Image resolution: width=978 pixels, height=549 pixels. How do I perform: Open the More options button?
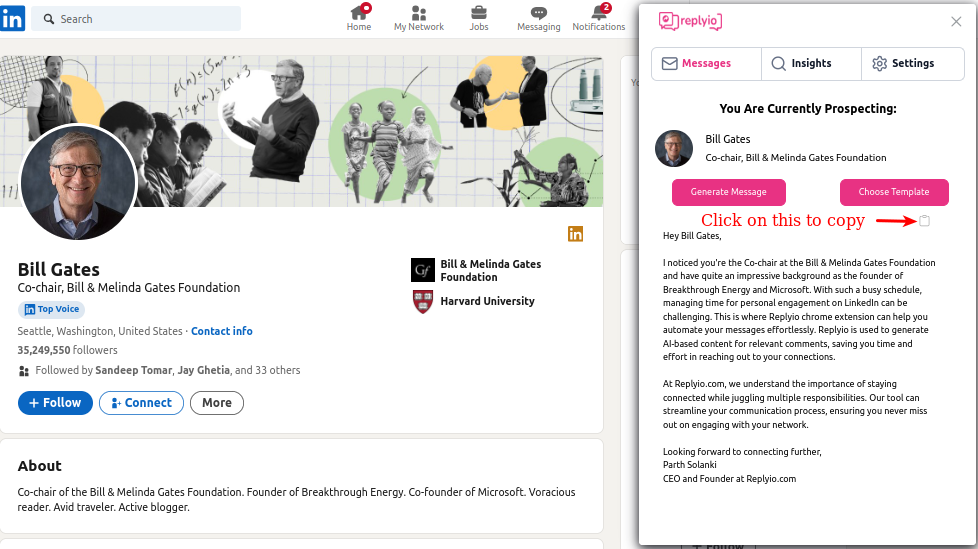(216, 403)
